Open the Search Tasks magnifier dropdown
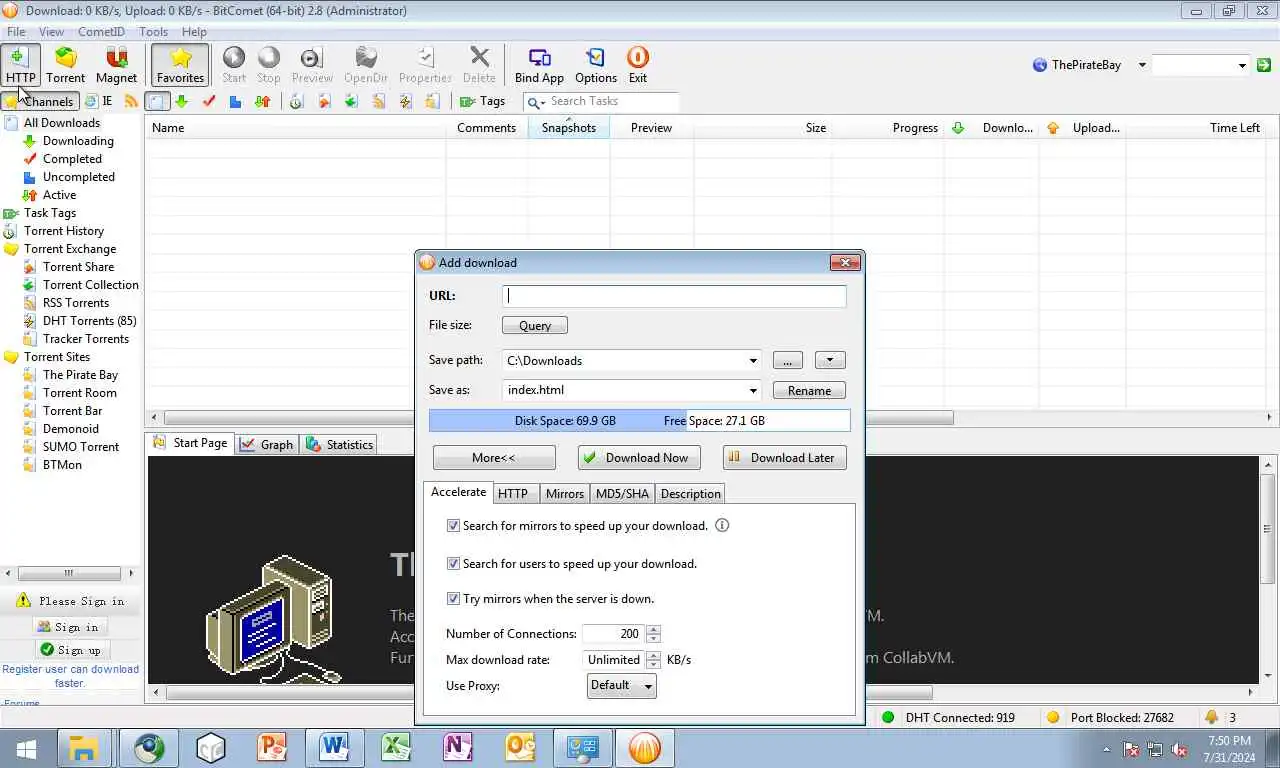This screenshot has width=1280, height=768. coord(536,102)
